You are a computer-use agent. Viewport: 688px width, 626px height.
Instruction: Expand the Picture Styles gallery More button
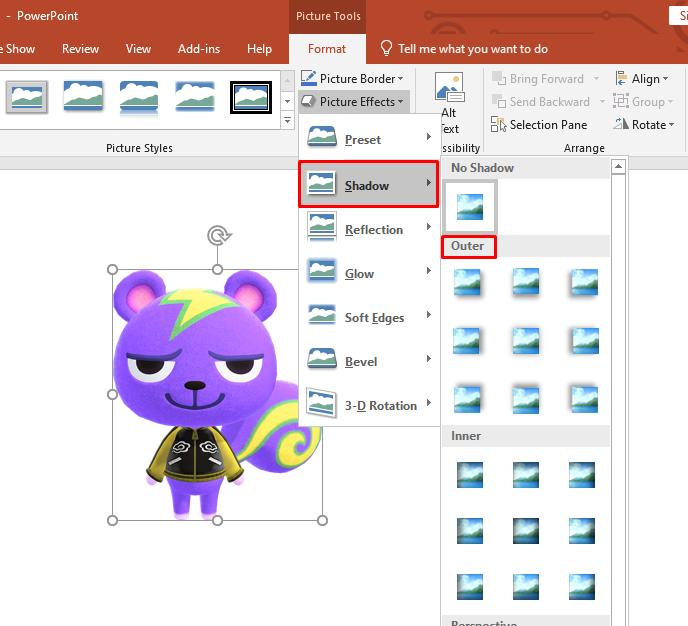point(287,119)
